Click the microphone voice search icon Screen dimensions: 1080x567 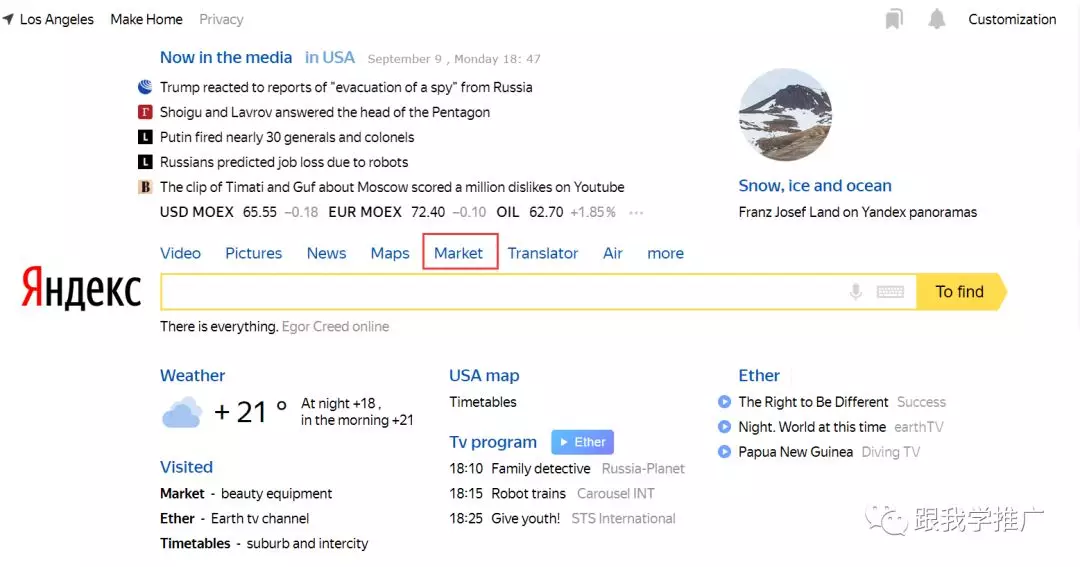(x=856, y=292)
